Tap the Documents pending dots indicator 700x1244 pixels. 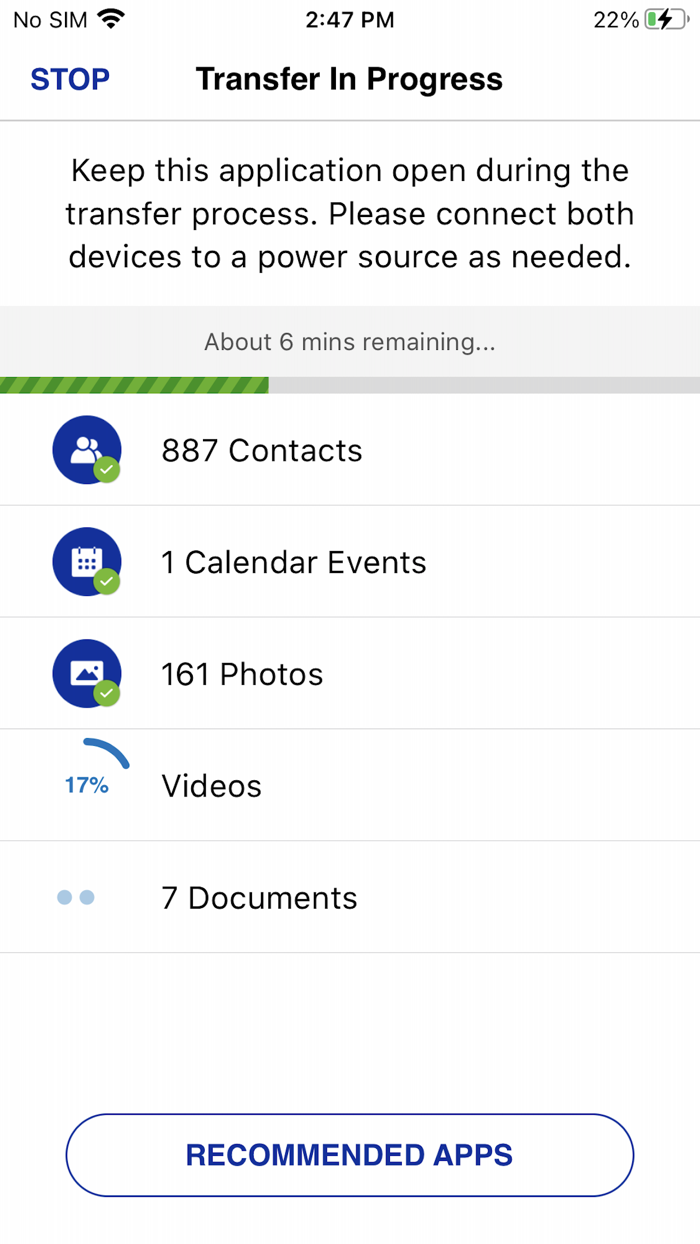pos(76,898)
